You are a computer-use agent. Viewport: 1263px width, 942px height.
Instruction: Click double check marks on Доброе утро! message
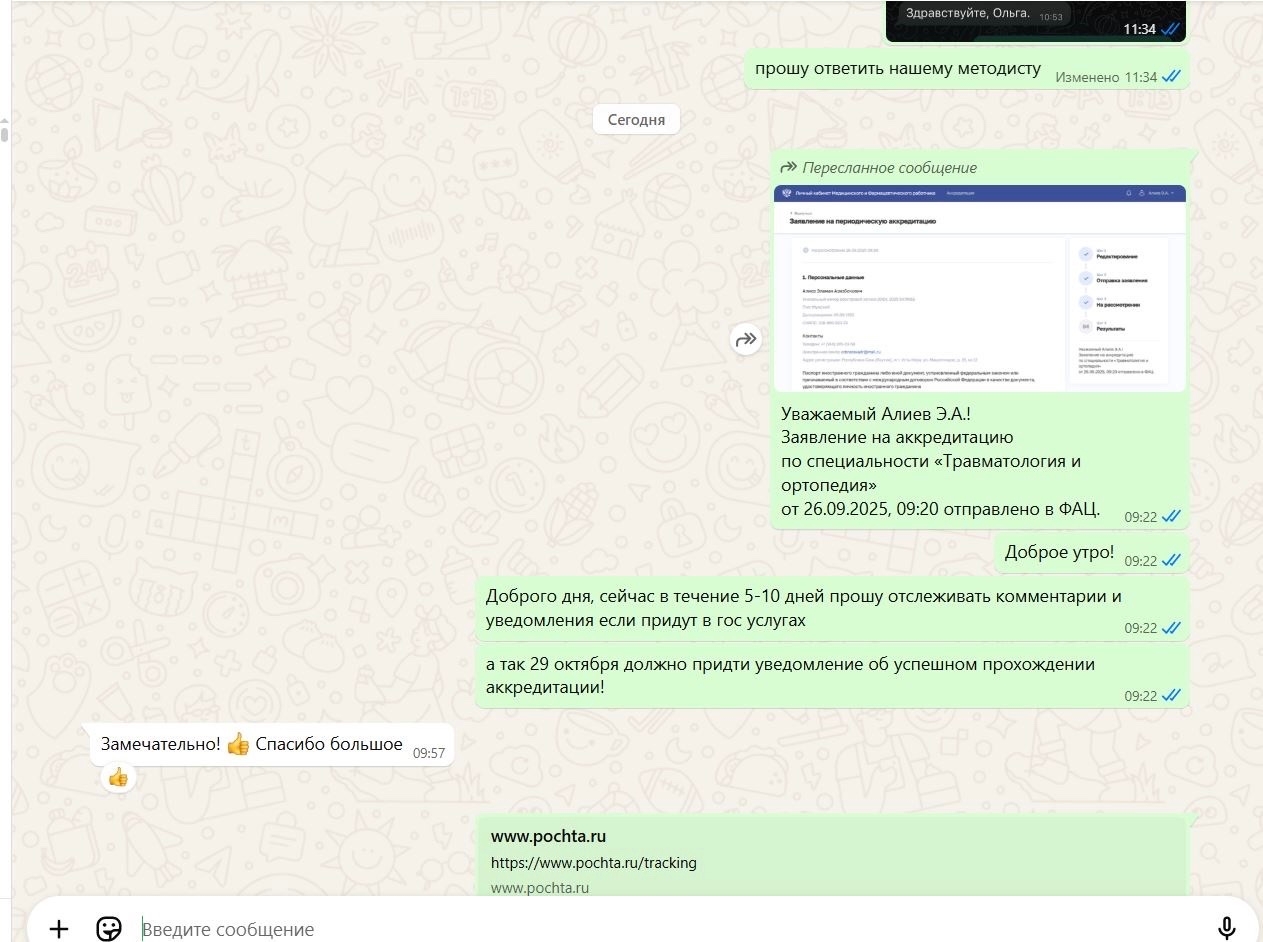[1171, 561]
